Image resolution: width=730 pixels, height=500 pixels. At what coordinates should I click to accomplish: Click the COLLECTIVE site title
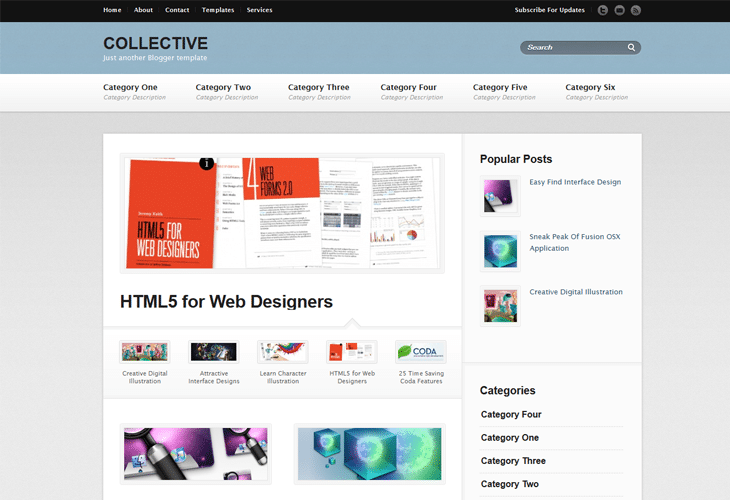point(155,43)
